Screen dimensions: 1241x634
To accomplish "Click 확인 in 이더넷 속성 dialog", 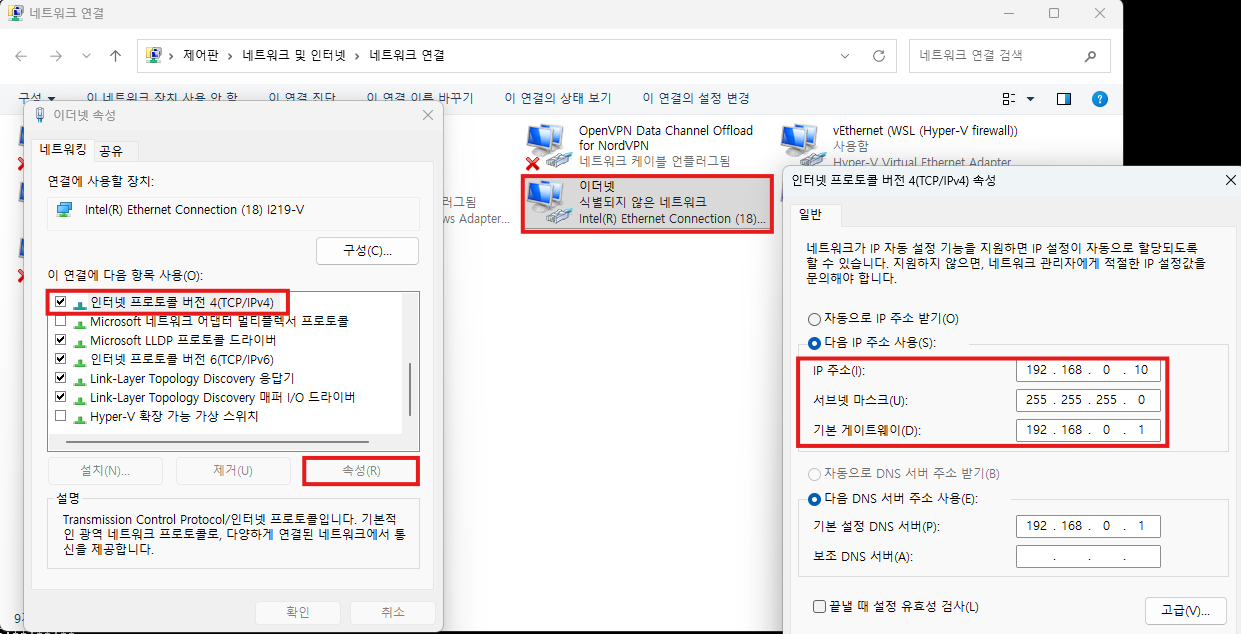I will [297, 612].
